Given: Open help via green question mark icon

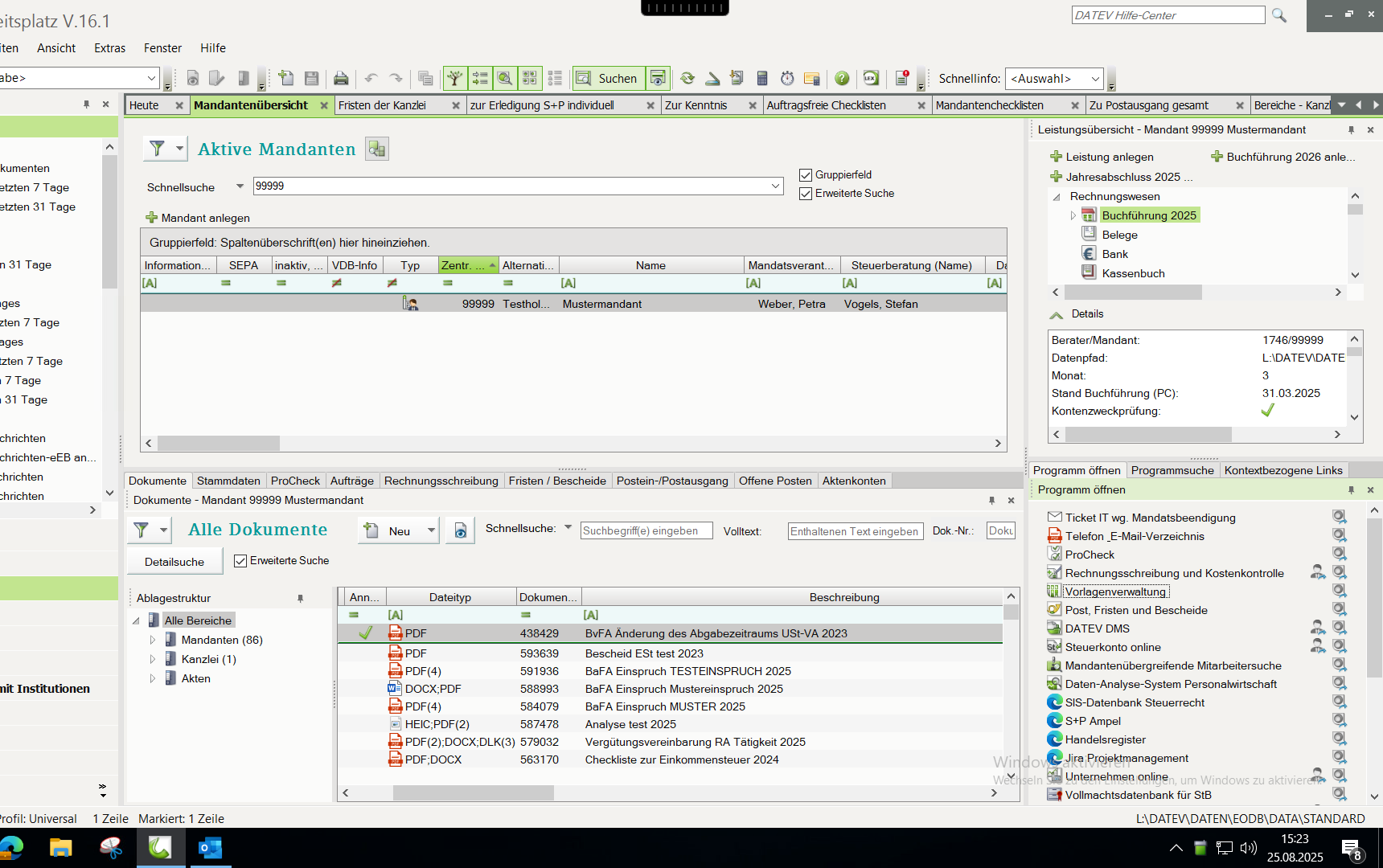Looking at the screenshot, I should pyautogui.click(x=842, y=78).
